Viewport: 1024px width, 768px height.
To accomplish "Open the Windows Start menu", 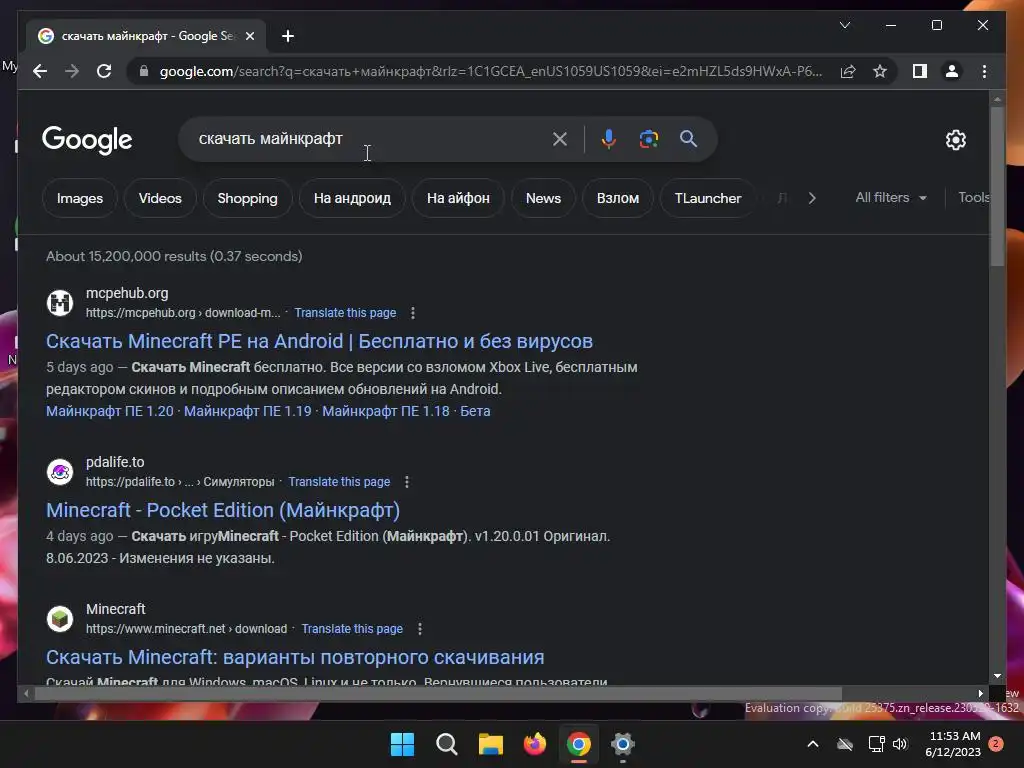I will 402,744.
